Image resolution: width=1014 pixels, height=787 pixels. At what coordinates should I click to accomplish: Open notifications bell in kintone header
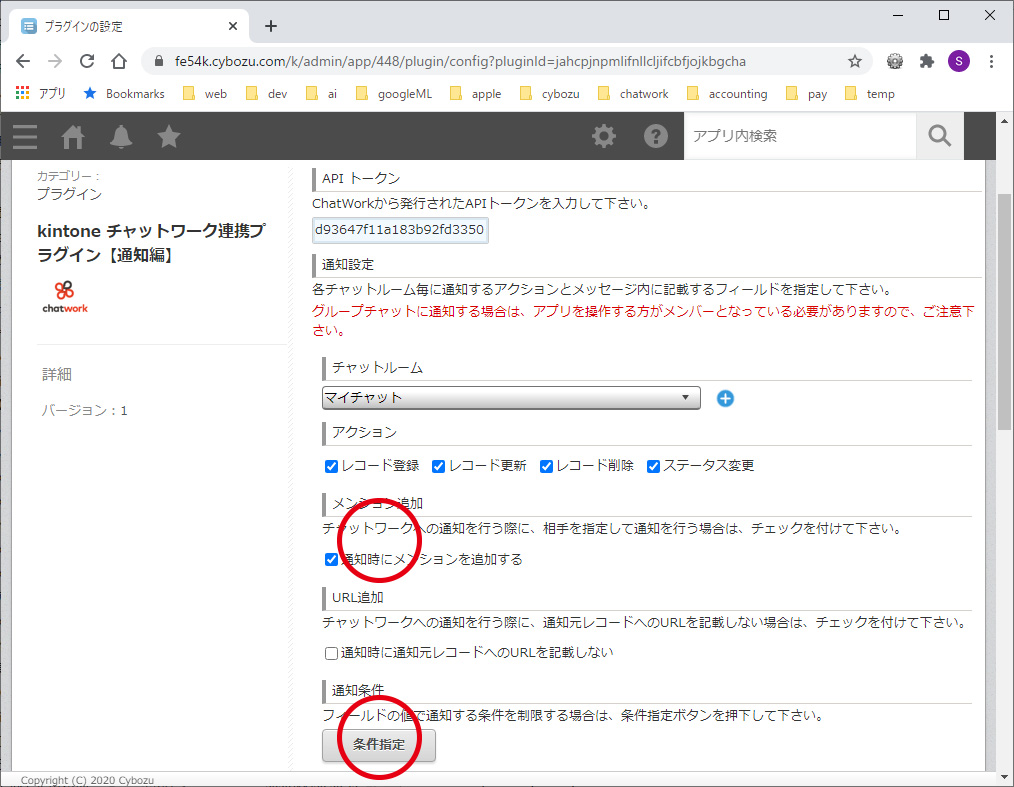click(x=121, y=136)
